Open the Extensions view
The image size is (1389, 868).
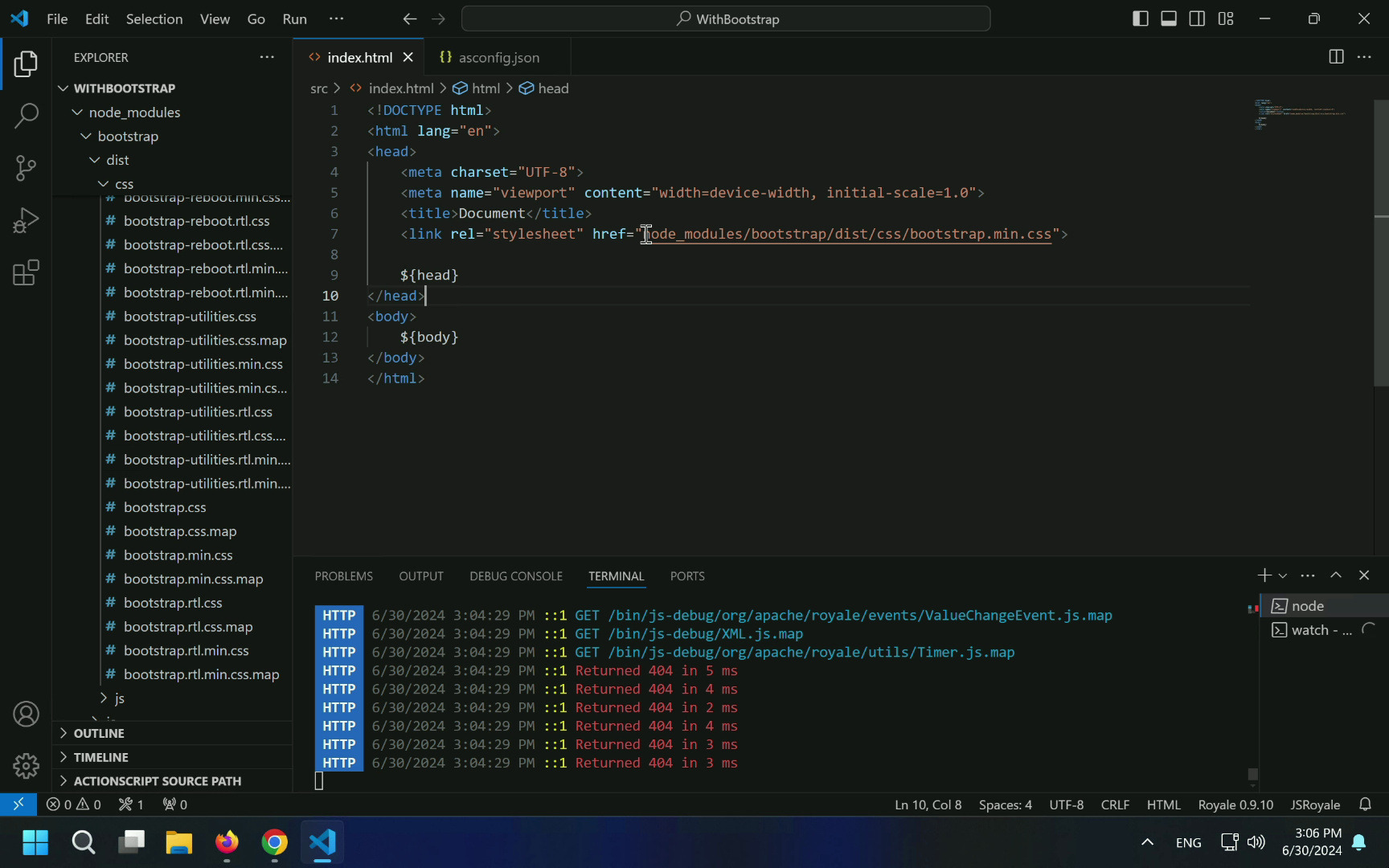click(x=27, y=272)
